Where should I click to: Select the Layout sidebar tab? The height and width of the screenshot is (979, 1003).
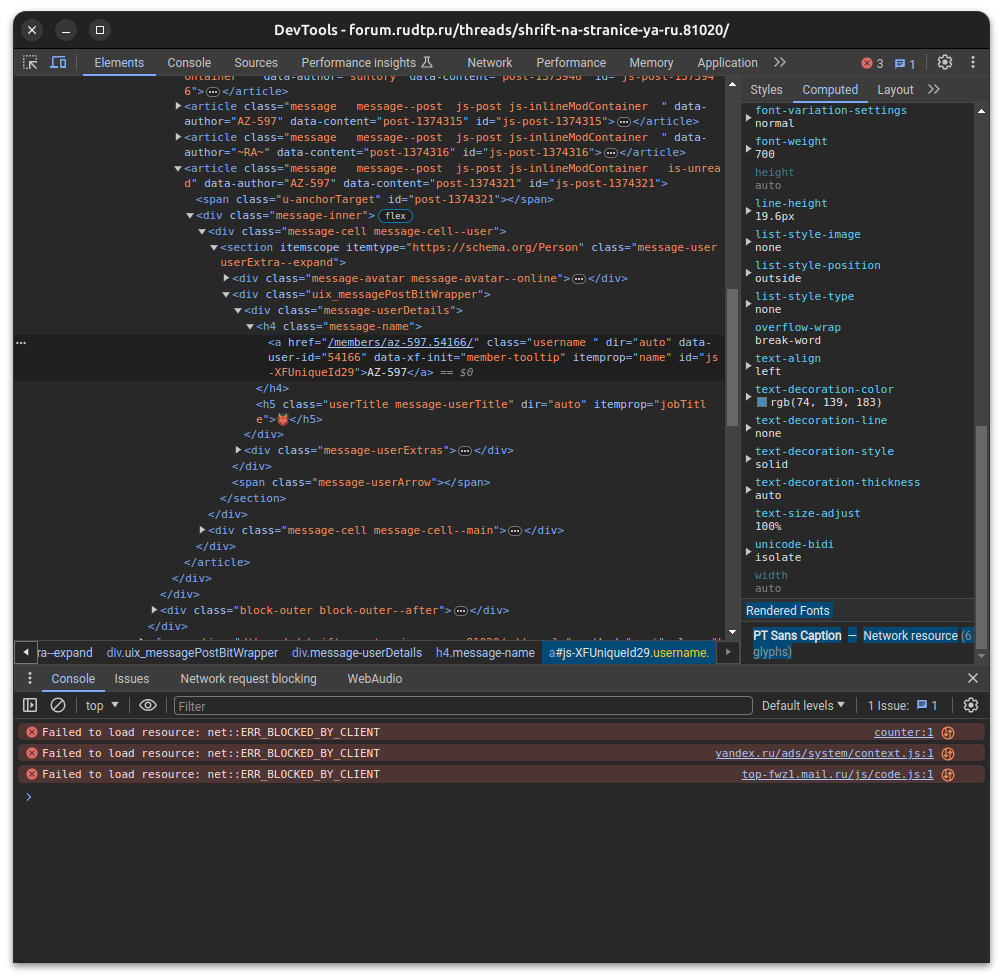tap(895, 90)
